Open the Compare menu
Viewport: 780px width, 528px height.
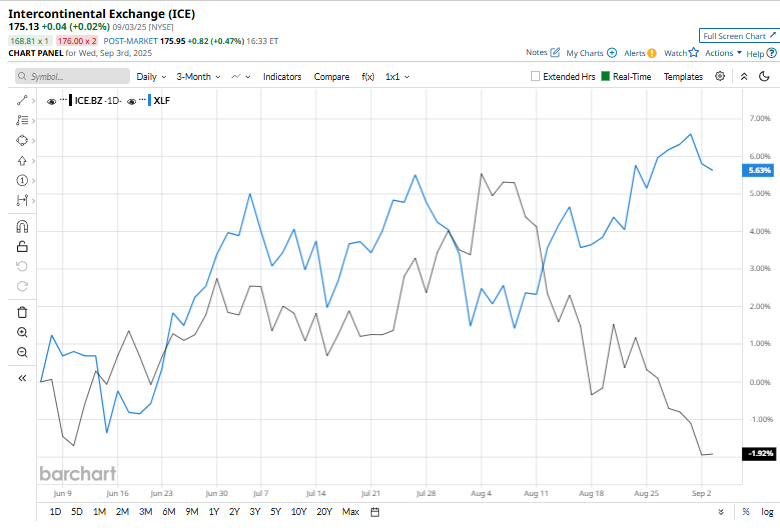click(x=331, y=77)
